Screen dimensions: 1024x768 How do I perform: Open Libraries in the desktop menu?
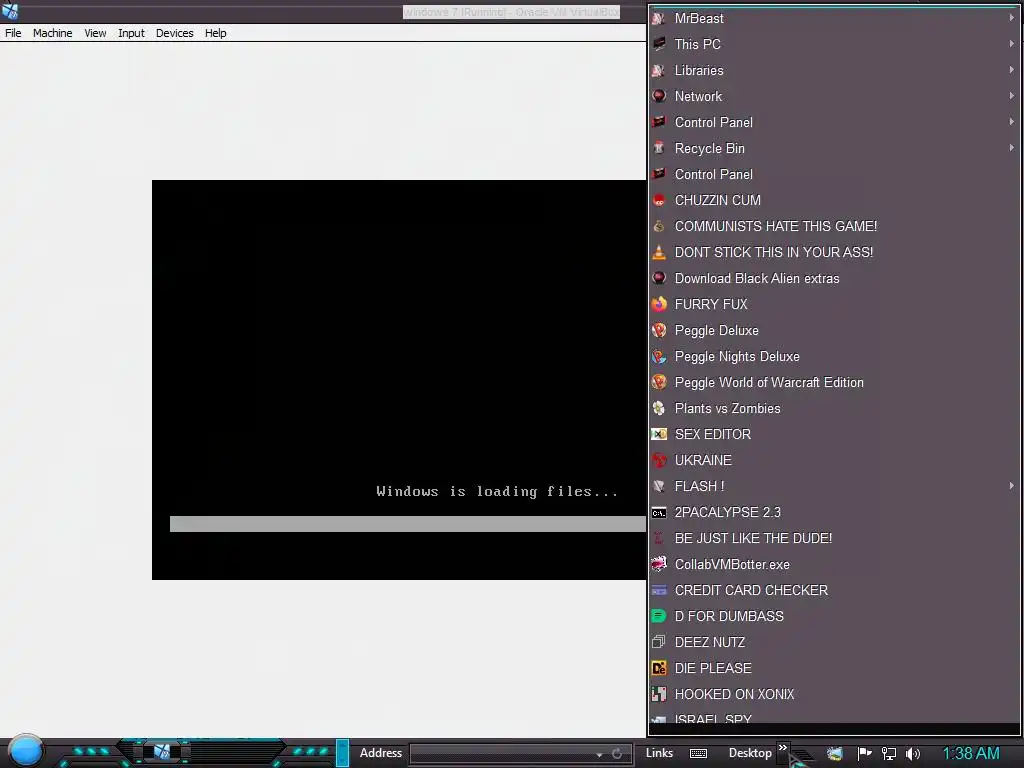click(x=833, y=70)
